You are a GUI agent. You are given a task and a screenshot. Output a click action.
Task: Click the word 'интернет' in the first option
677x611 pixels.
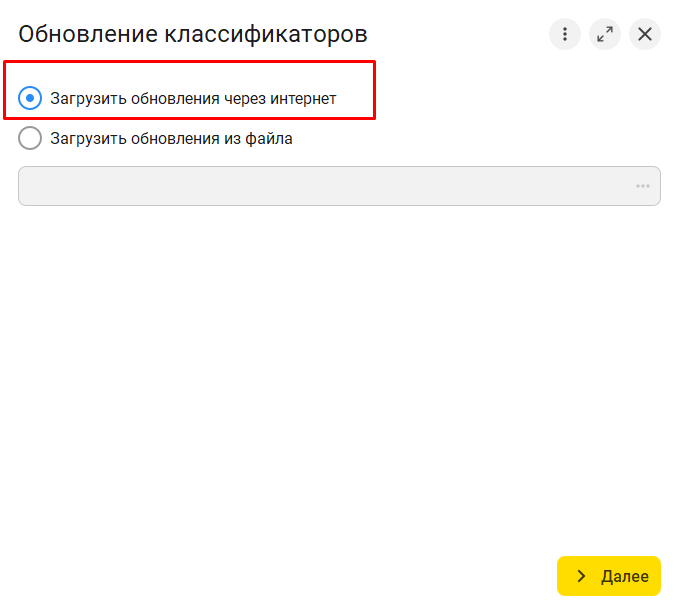303,99
